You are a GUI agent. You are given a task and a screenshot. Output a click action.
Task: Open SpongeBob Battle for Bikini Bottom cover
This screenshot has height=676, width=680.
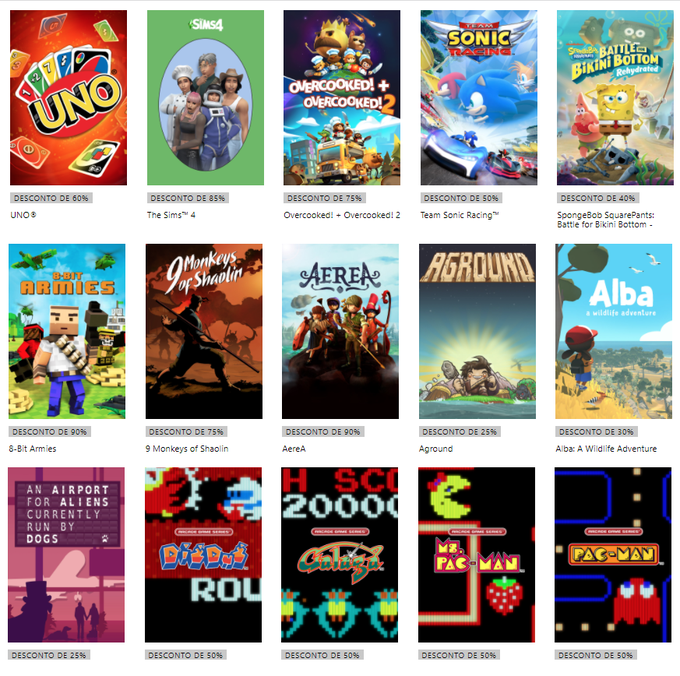click(x=615, y=98)
